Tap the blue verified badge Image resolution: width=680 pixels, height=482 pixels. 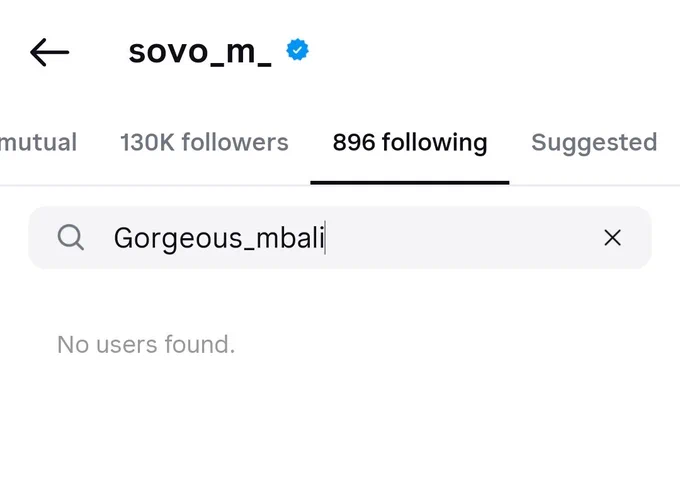tap(298, 49)
